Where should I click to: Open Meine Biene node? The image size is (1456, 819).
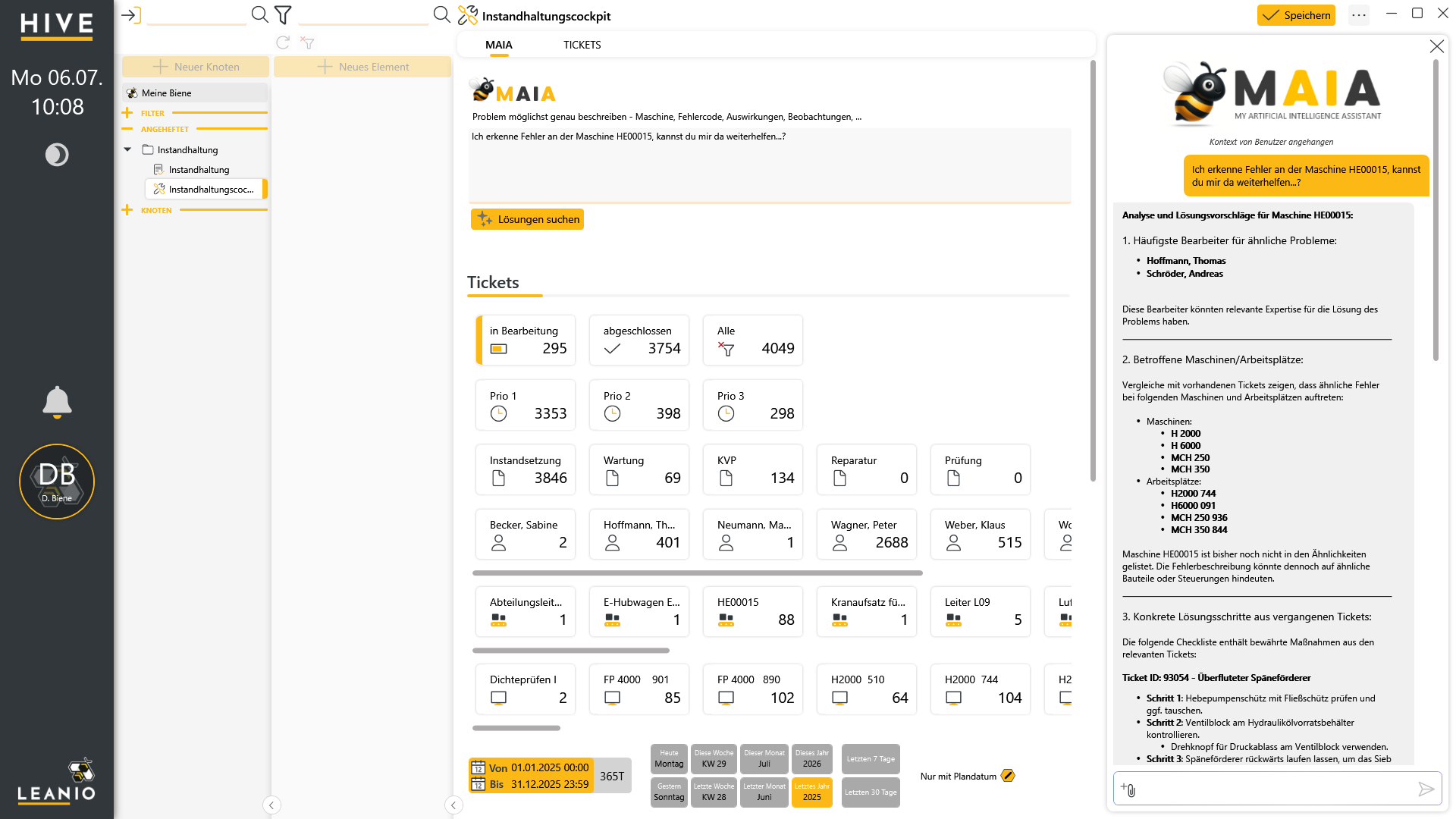(x=195, y=93)
